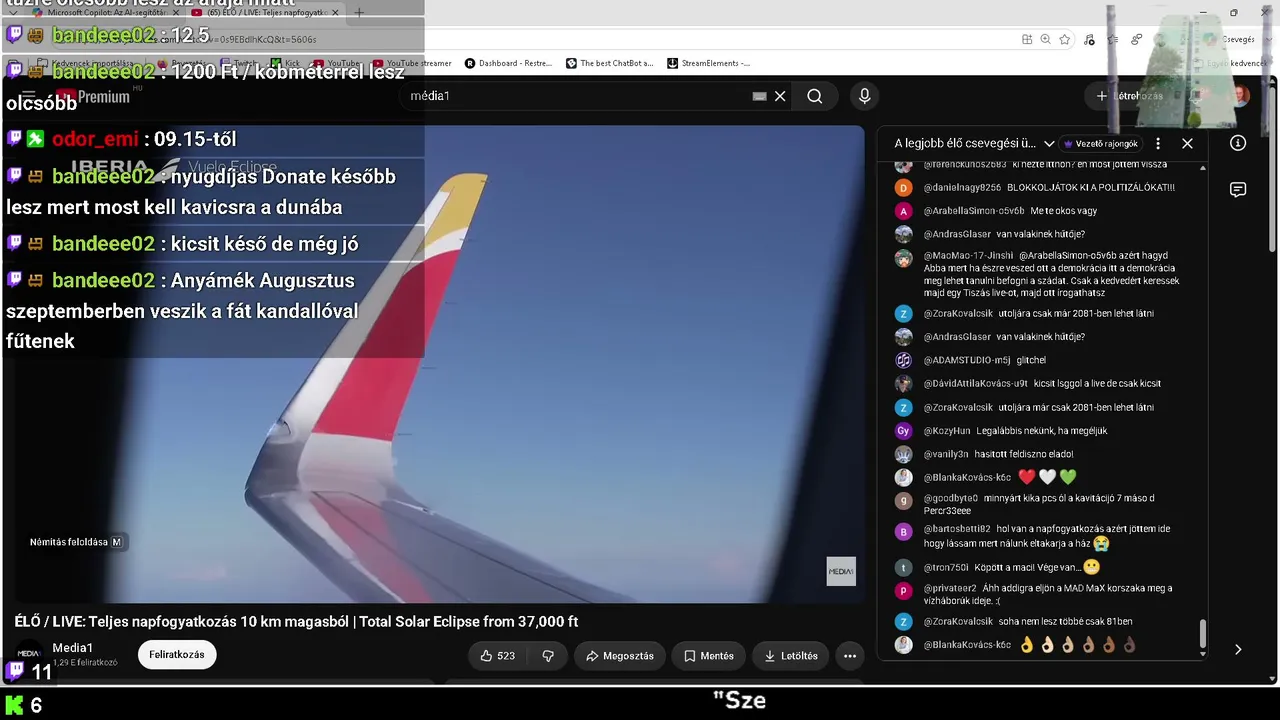
Task: Open the Létrehozás create button
Action: pos(1129,96)
